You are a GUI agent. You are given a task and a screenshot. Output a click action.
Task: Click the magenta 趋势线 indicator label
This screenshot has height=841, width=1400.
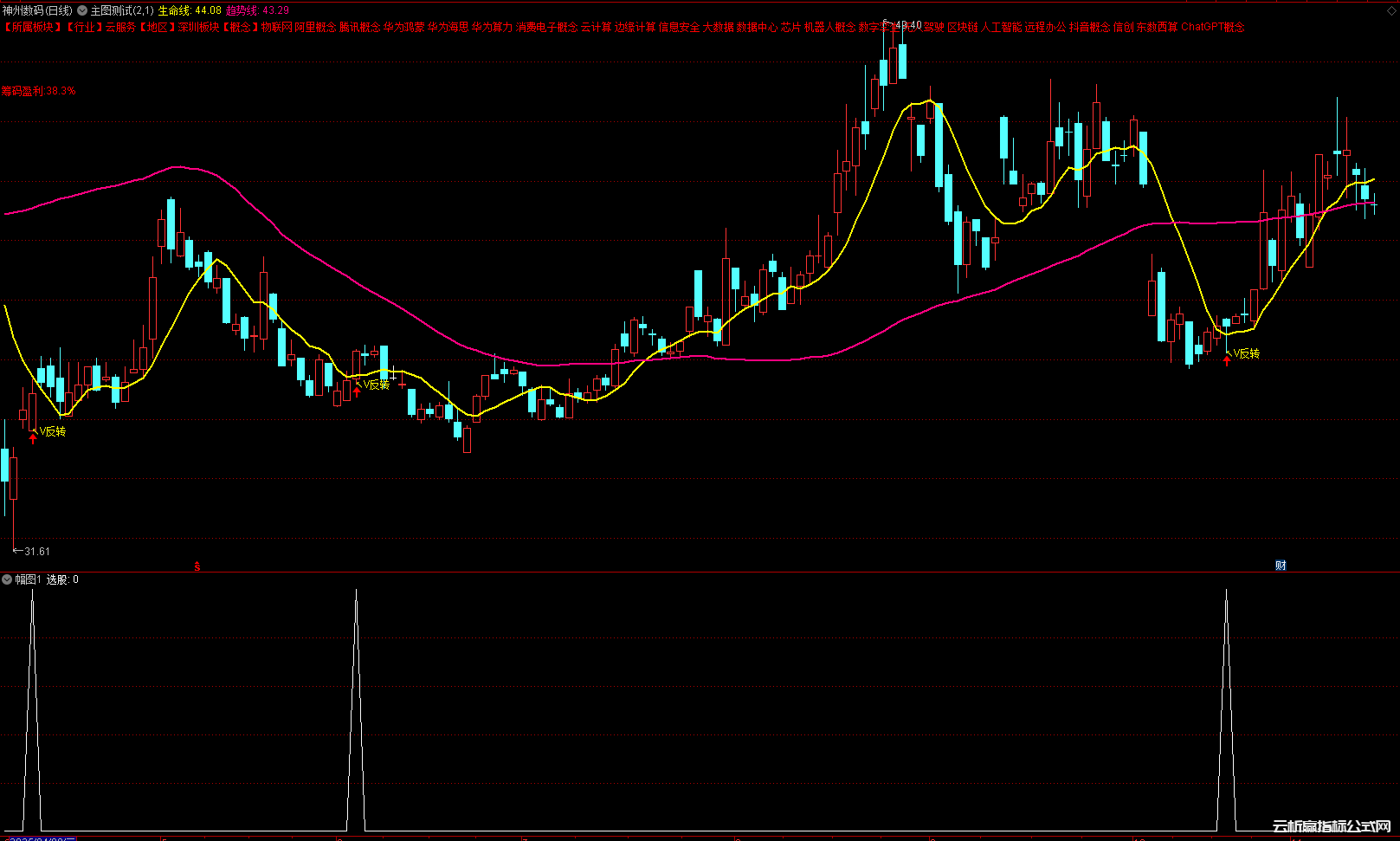(x=257, y=10)
